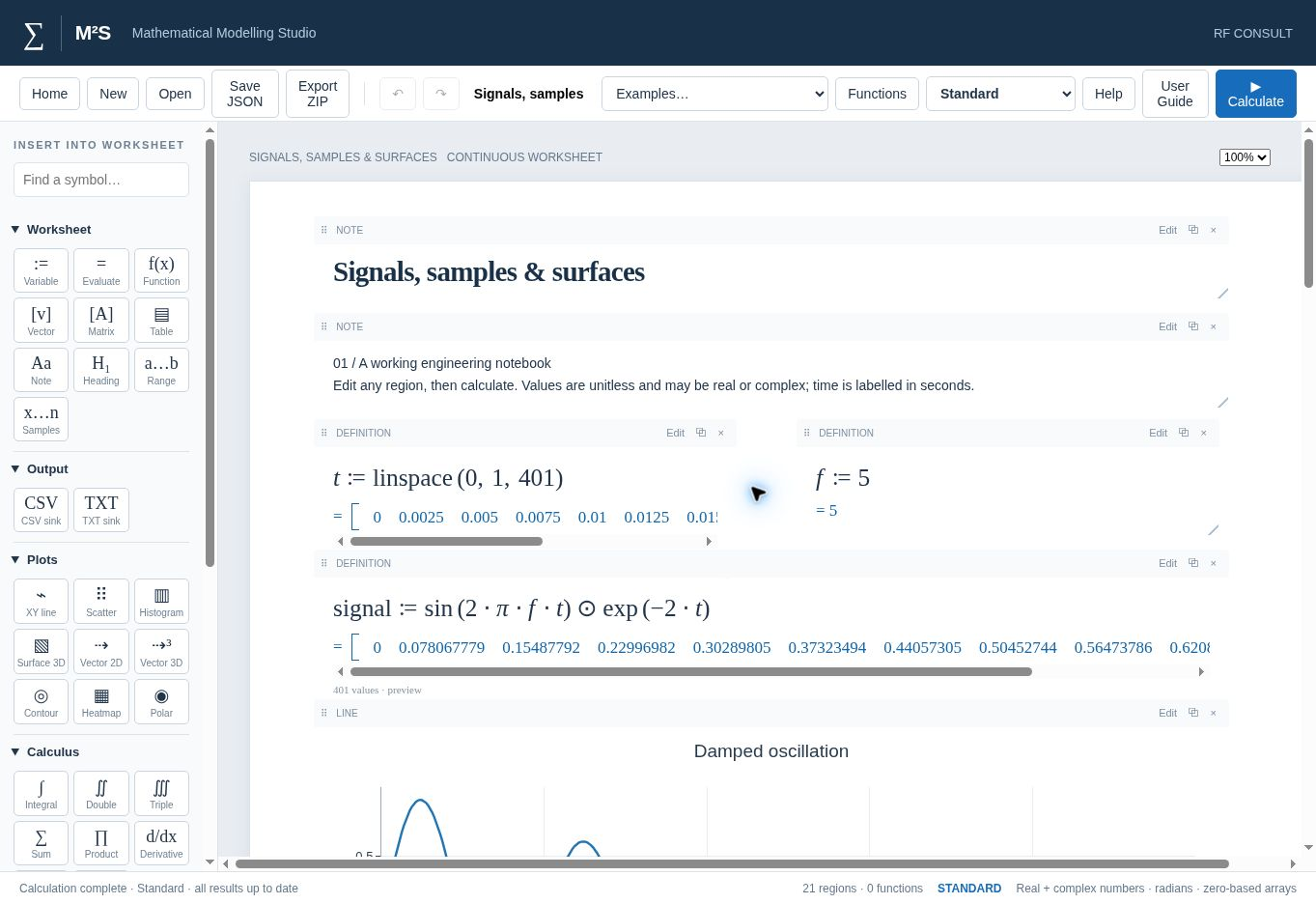Open the 100% zoom dropdown
The width and height of the screenshot is (1316, 904).
point(1245,157)
